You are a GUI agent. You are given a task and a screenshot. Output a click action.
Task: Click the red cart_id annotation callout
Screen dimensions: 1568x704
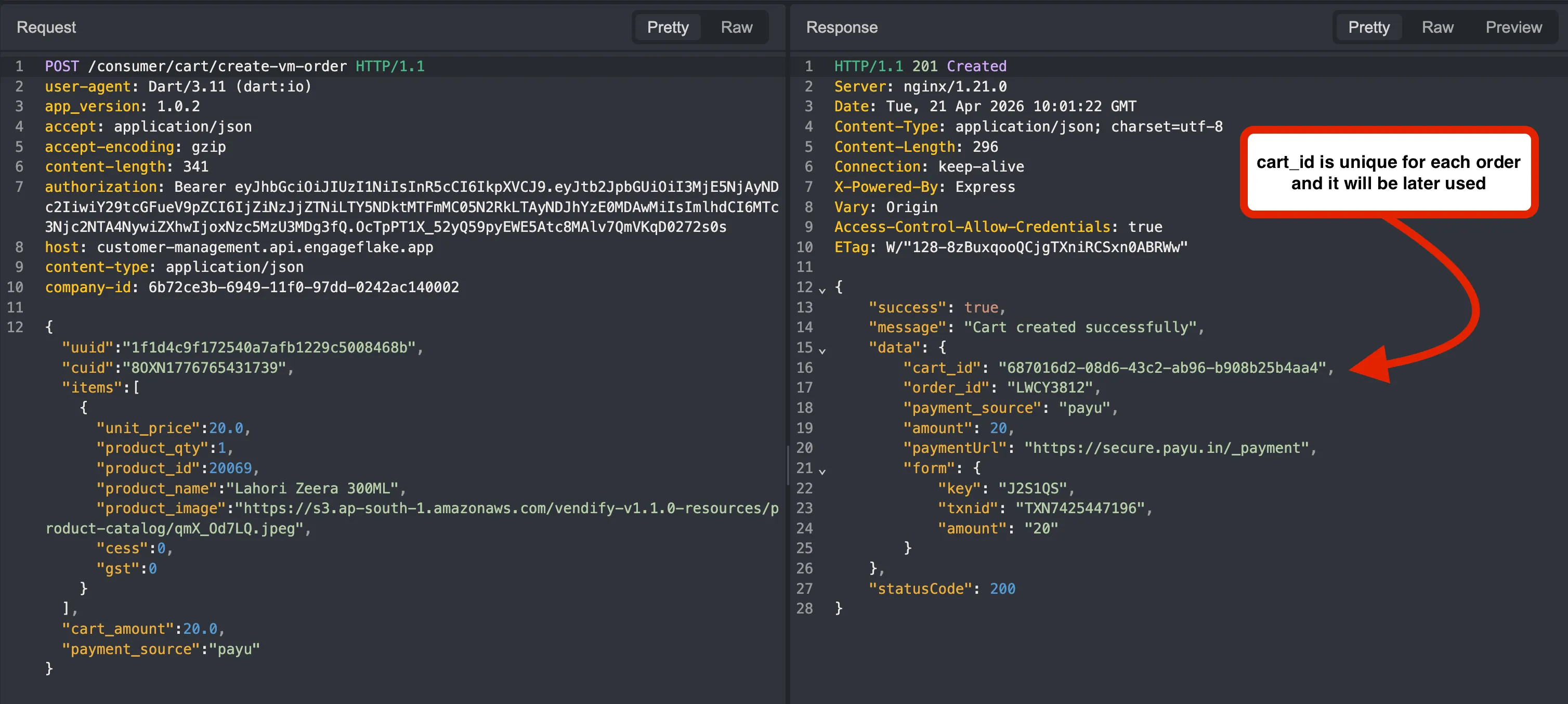tap(1388, 172)
